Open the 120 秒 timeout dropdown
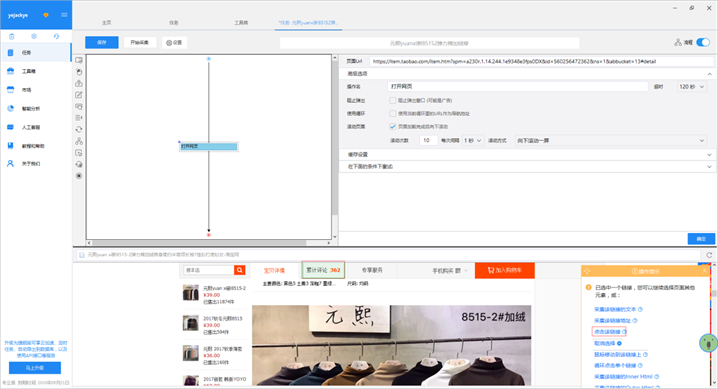Viewport: 718px width, 389px height. [691, 86]
